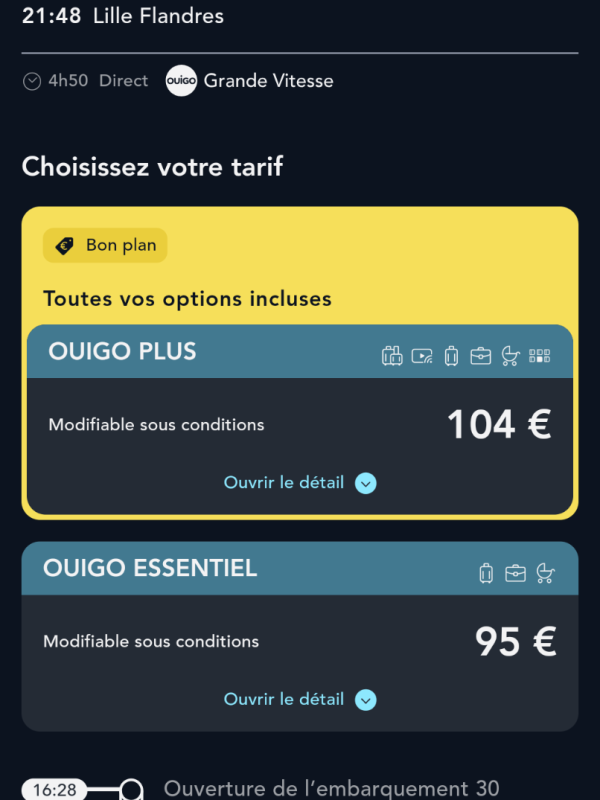Click the OUIGO logo badge

point(181,81)
